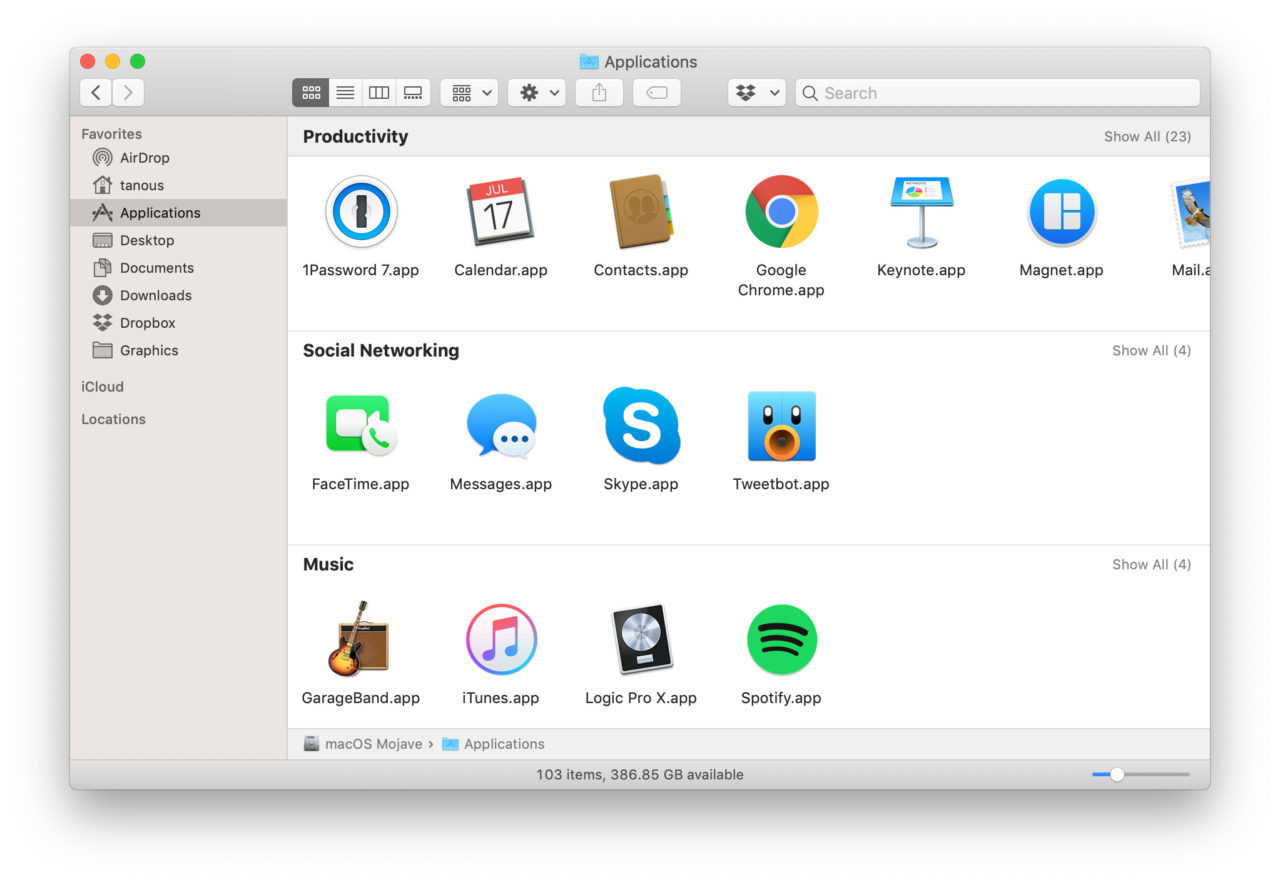
Task: Select the Keynote app icon
Action: (x=921, y=212)
